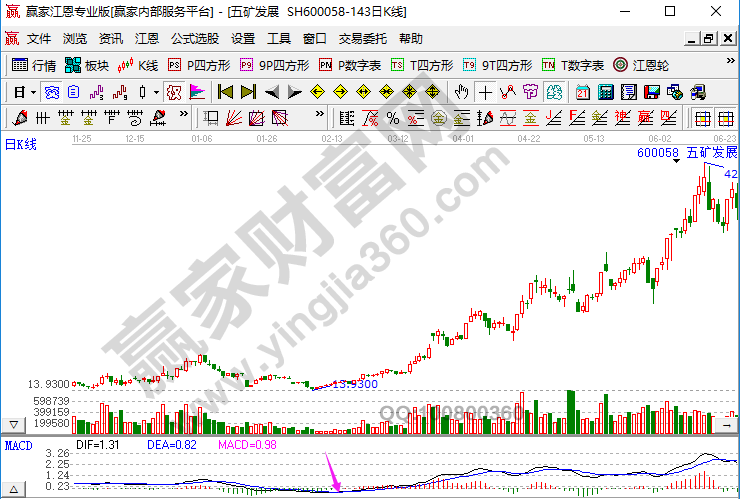Image resolution: width=740 pixels, height=499 pixels.
Task: Select the F angle lines tool
Action: click(577, 118)
